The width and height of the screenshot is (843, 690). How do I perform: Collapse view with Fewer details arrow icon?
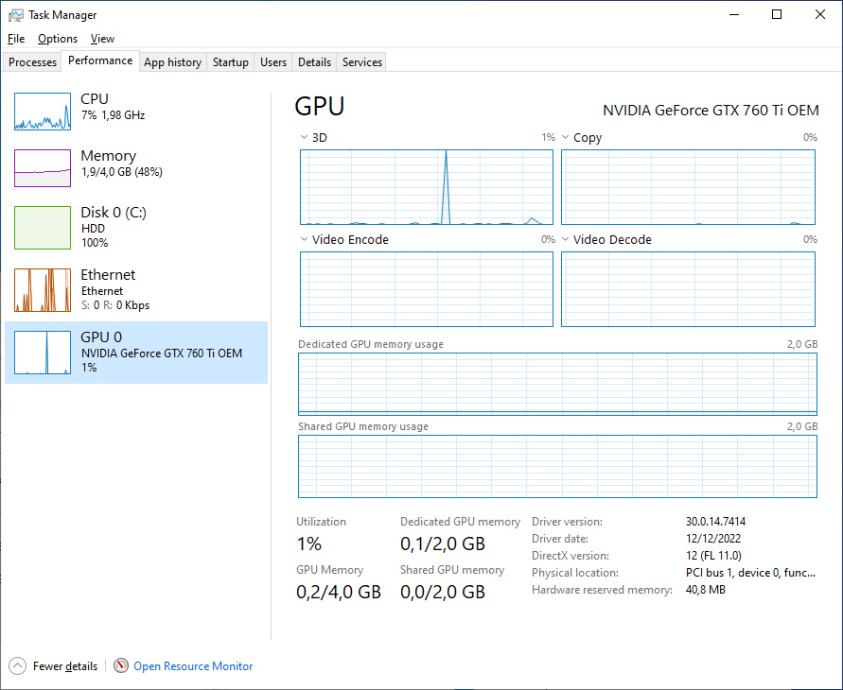pos(17,666)
